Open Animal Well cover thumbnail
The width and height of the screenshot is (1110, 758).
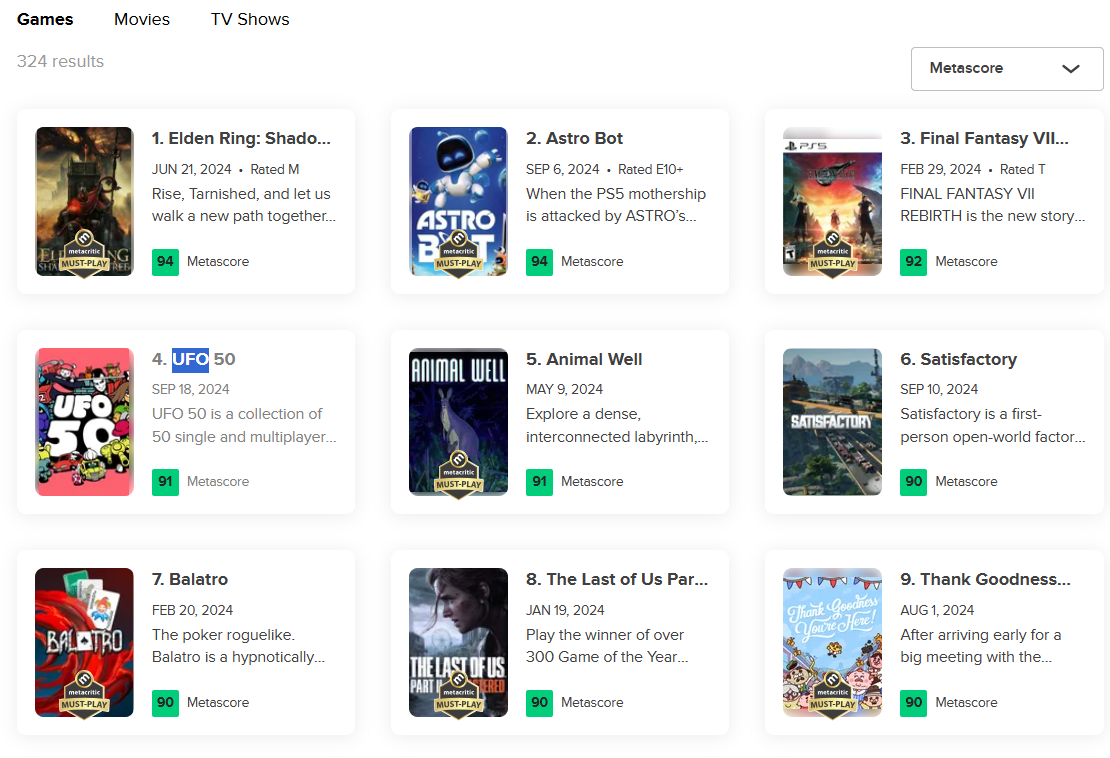pos(458,422)
